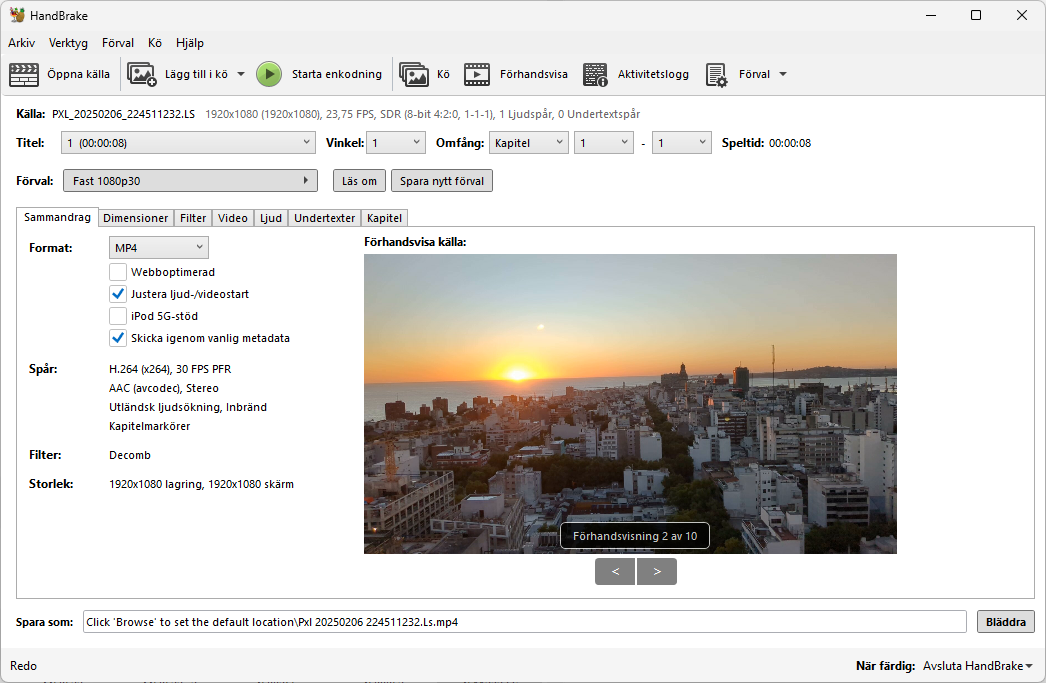Click the Bläddra button
The height and width of the screenshot is (683, 1046).
pos(1005,622)
